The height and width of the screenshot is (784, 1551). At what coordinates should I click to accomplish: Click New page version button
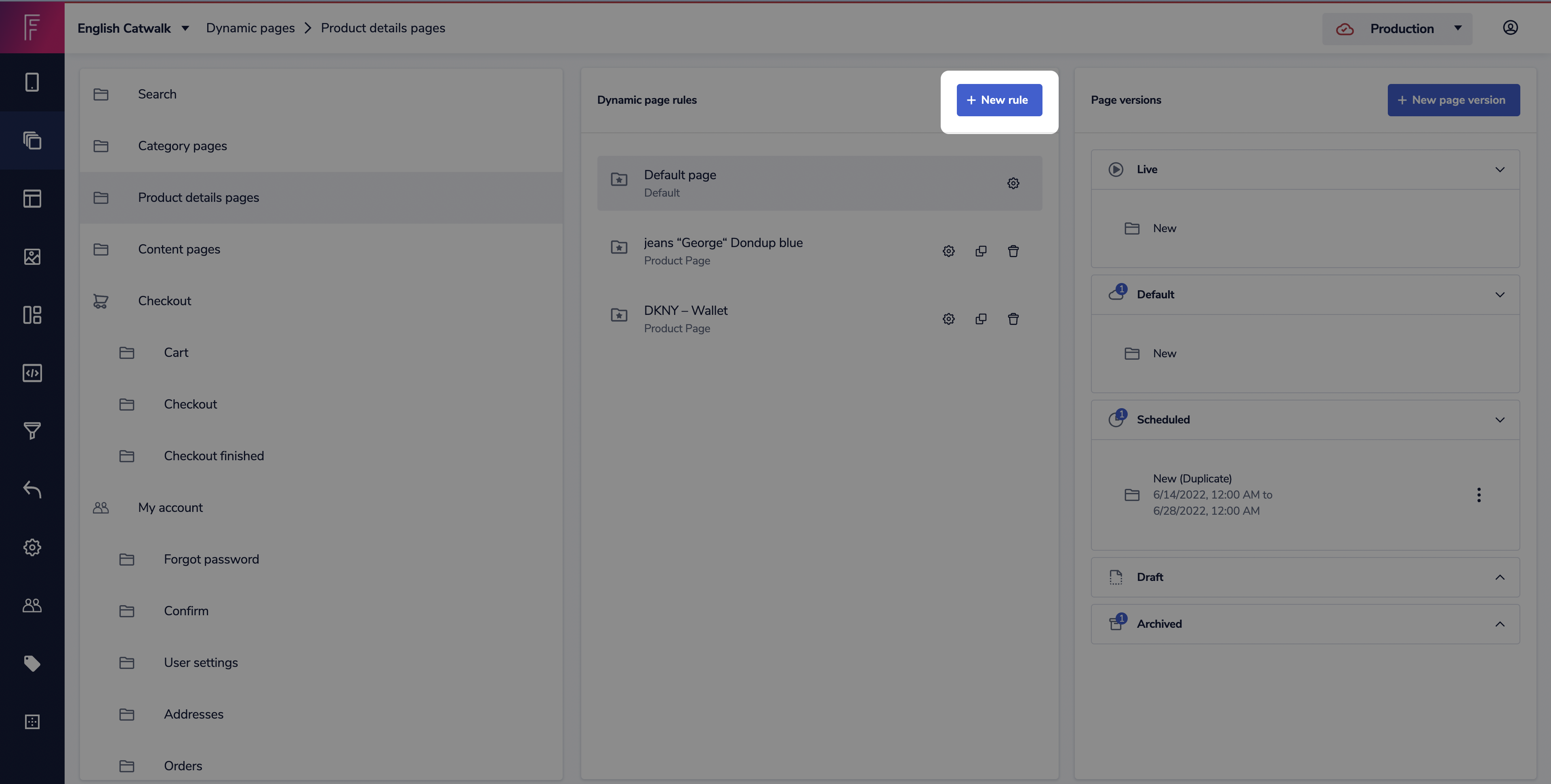[x=1453, y=100]
